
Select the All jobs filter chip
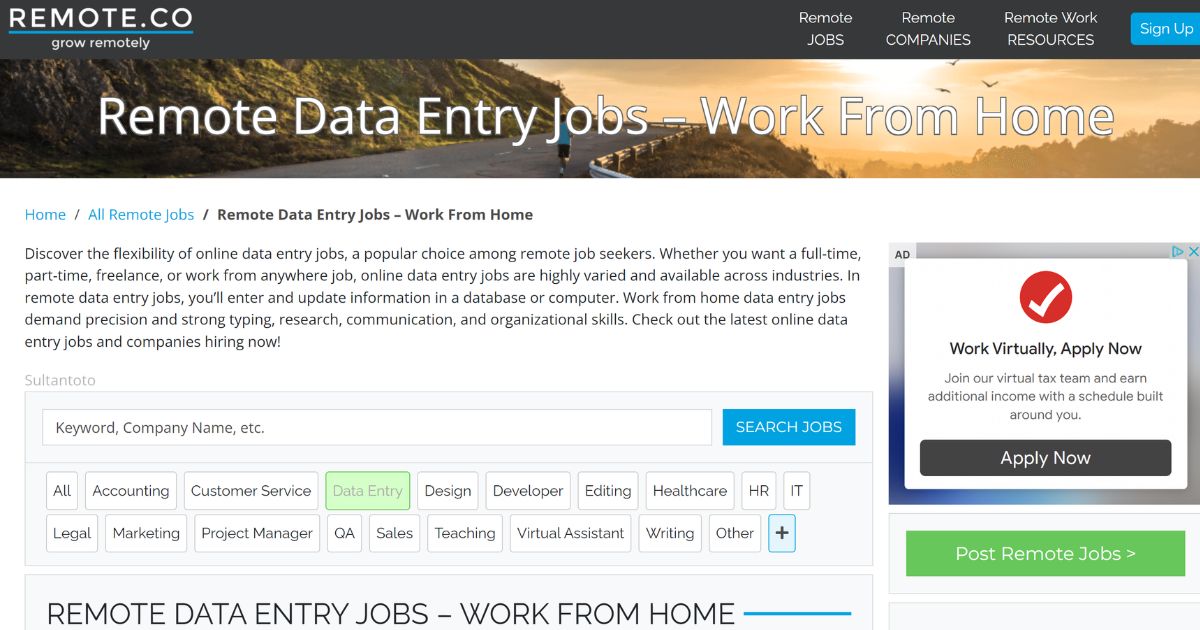click(61, 490)
